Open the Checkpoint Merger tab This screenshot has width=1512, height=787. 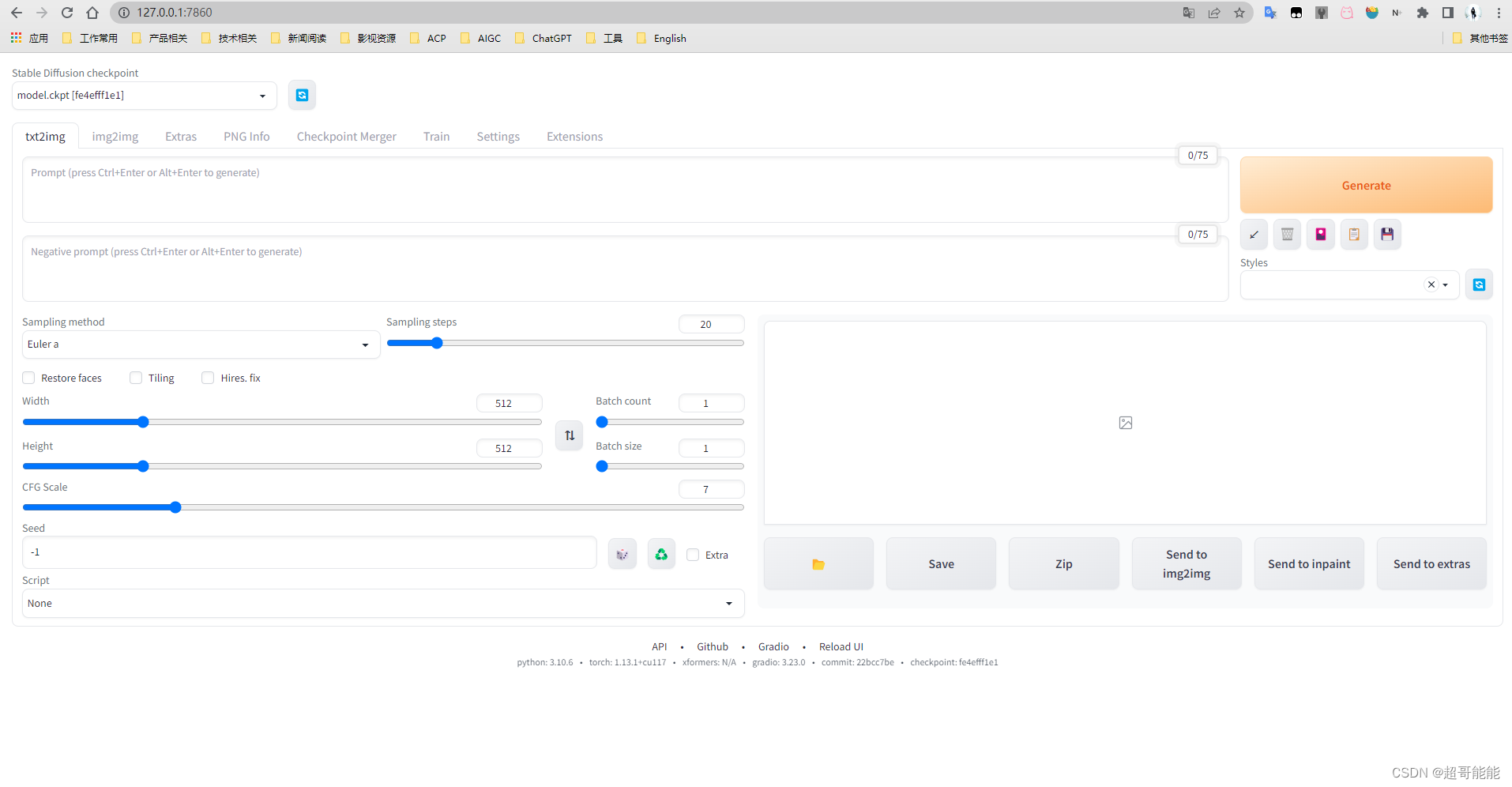coord(347,137)
